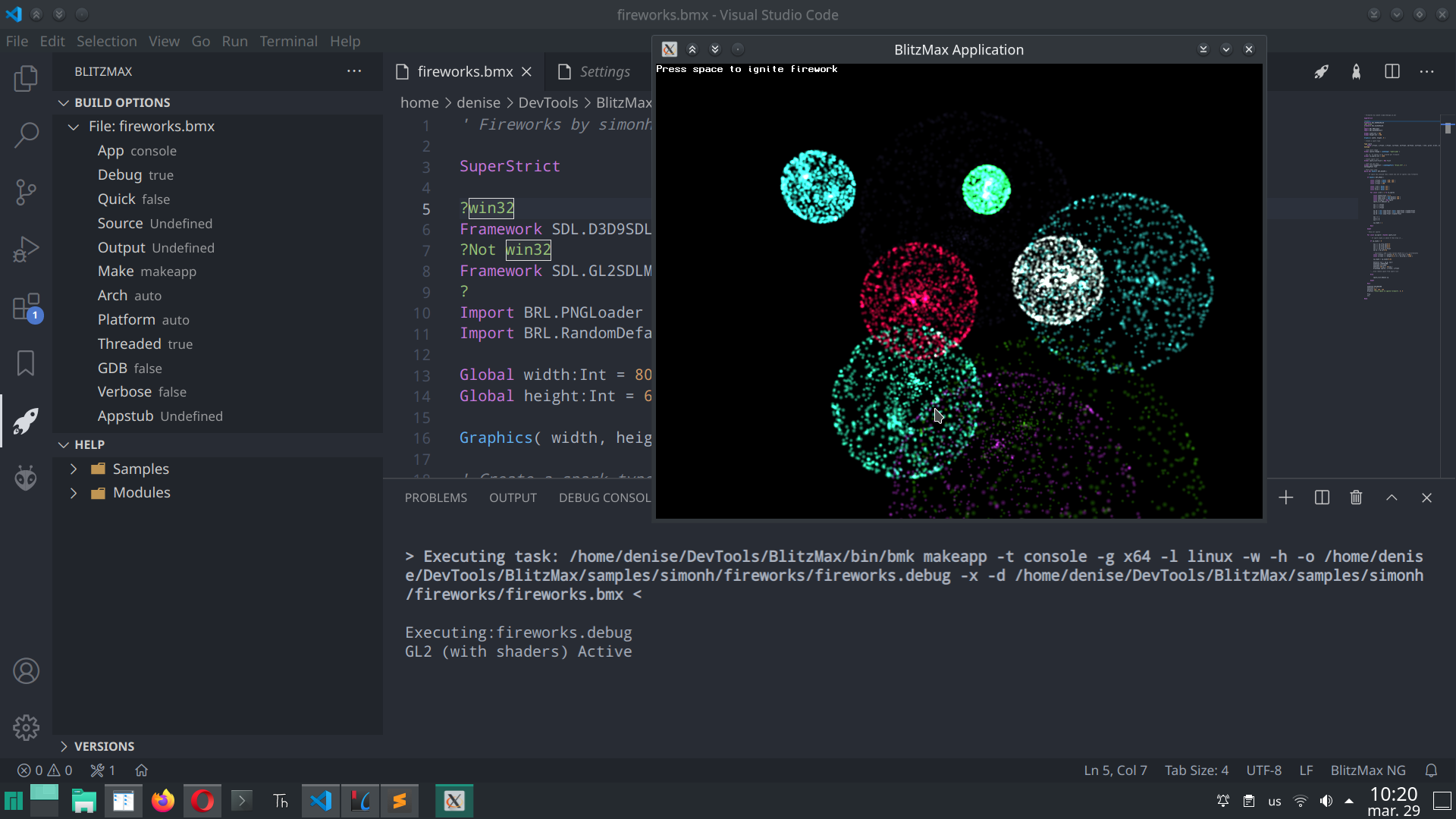The image size is (1456, 819).
Task: Open the Extensions view icon
Action: (x=26, y=306)
